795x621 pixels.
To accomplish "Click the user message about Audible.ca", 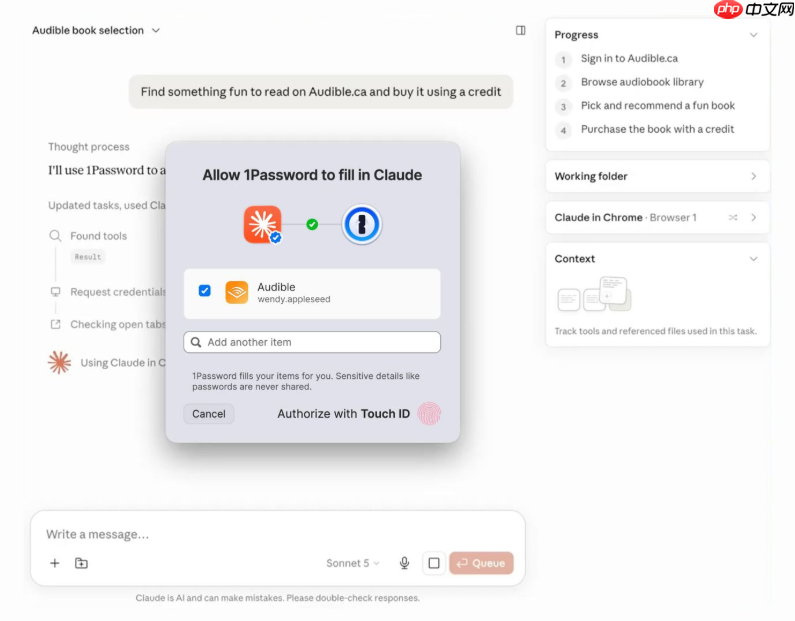I will (x=321, y=92).
